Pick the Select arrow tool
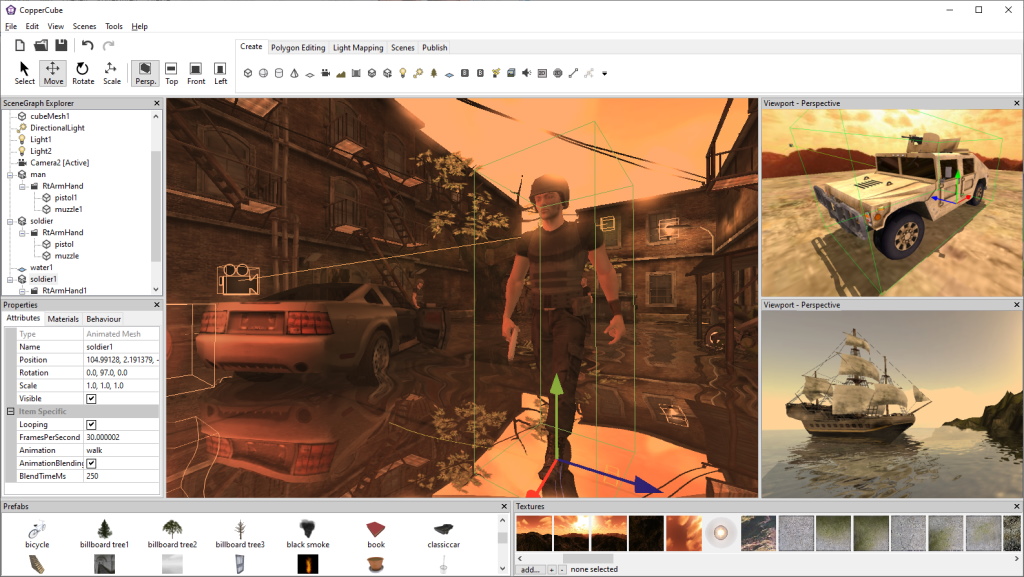 coord(24,72)
